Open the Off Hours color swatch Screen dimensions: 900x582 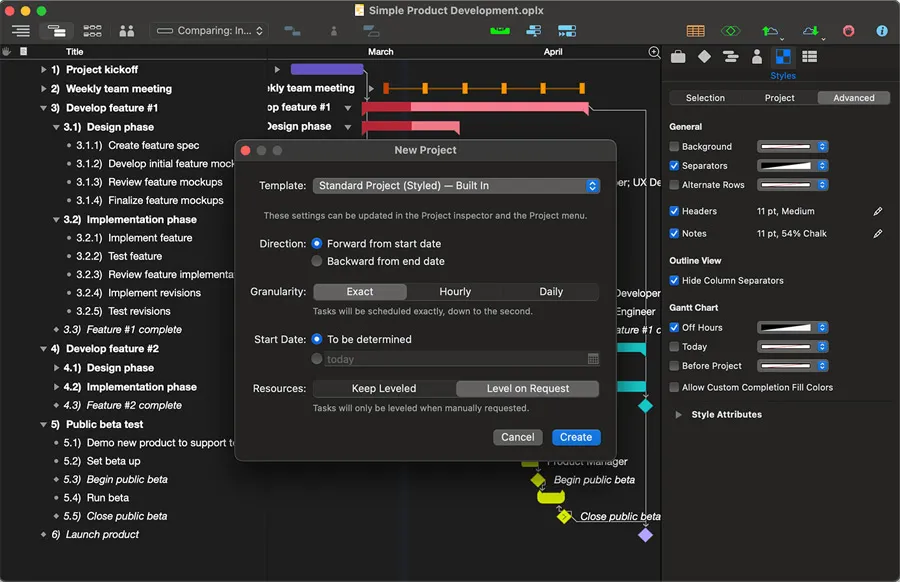792,328
